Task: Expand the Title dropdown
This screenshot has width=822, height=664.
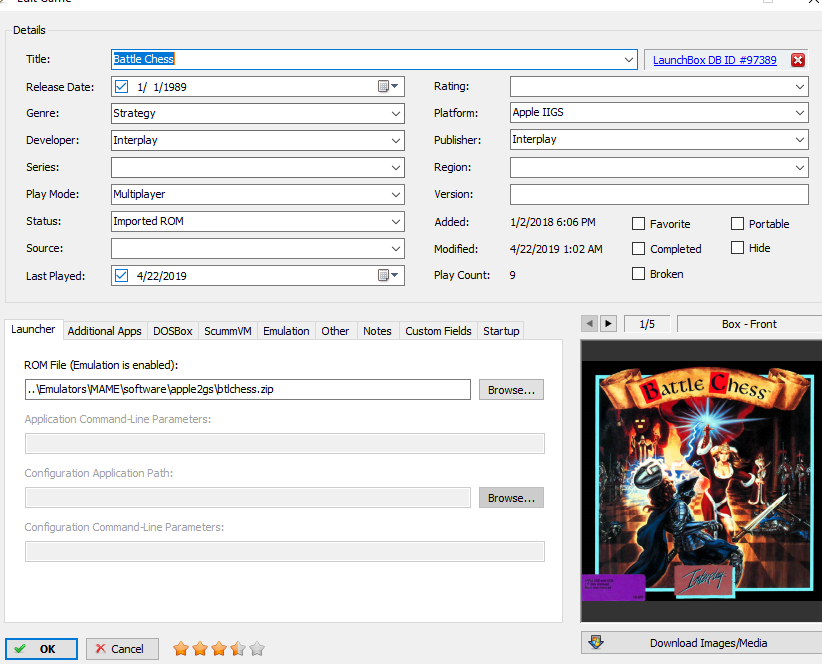Action: click(629, 60)
